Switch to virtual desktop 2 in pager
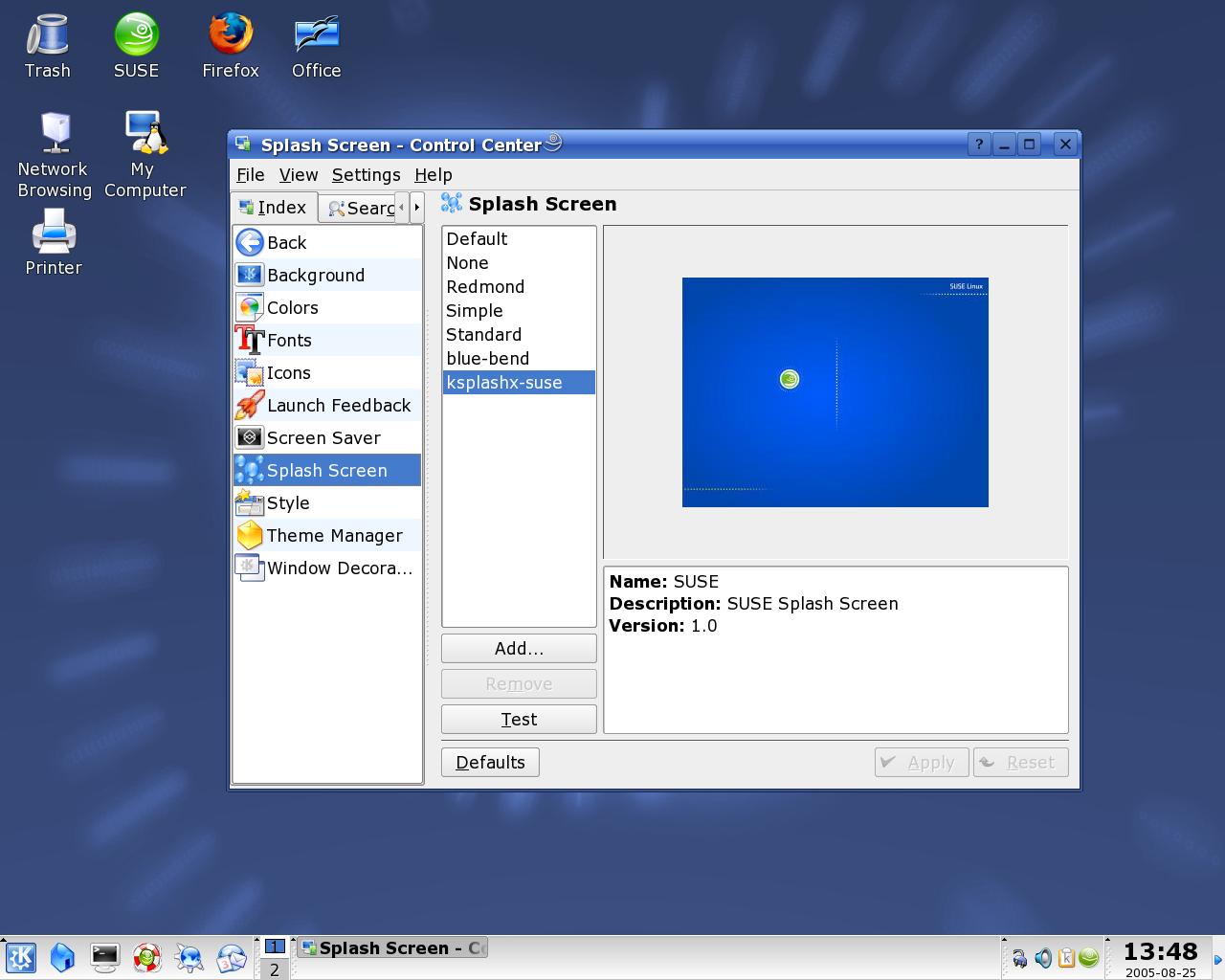The height and width of the screenshot is (980, 1225). pyautogui.click(x=275, y=969)
